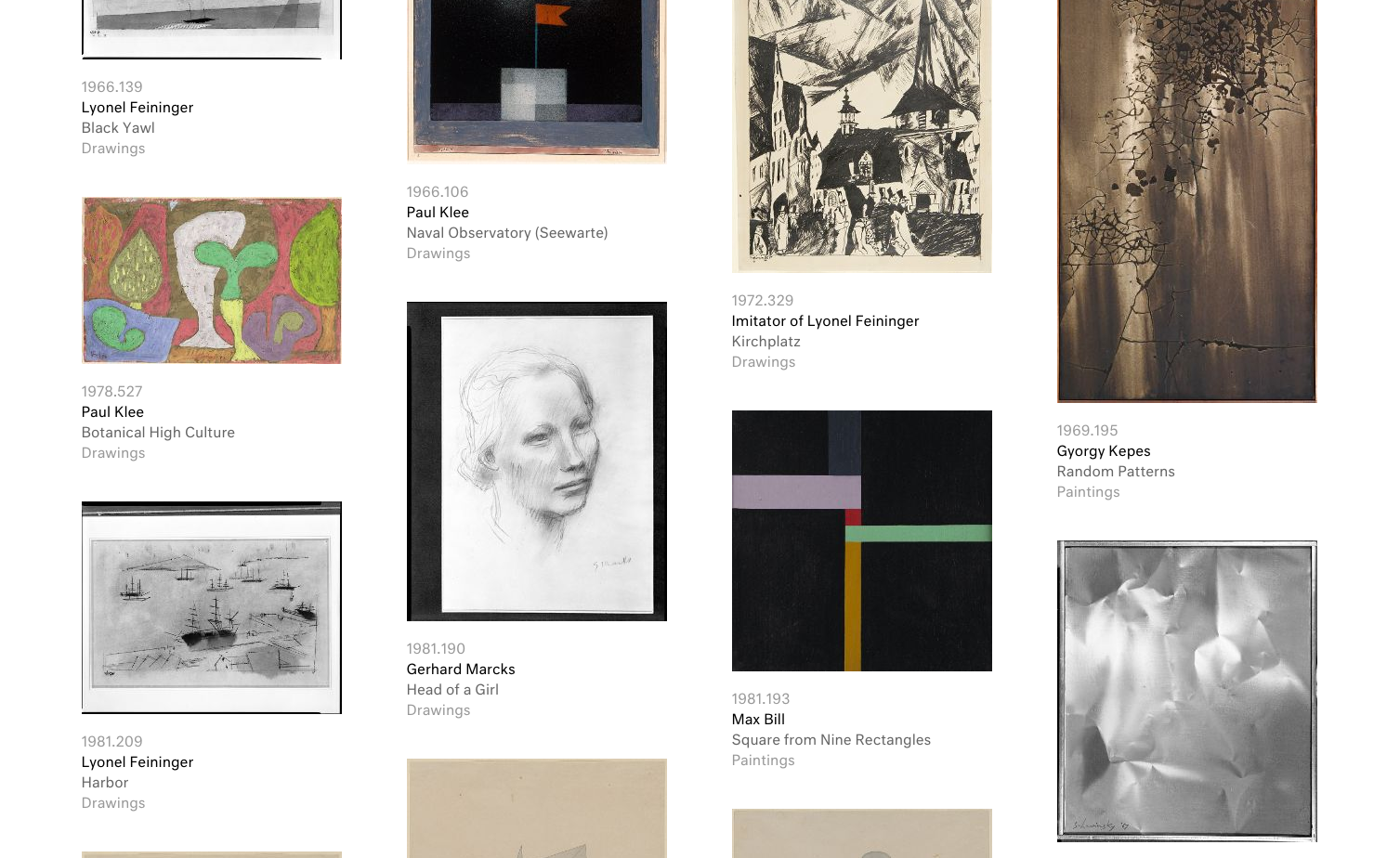Open the Black Yawl title link
Viewport: 1400px width, 858px height.
117,128
